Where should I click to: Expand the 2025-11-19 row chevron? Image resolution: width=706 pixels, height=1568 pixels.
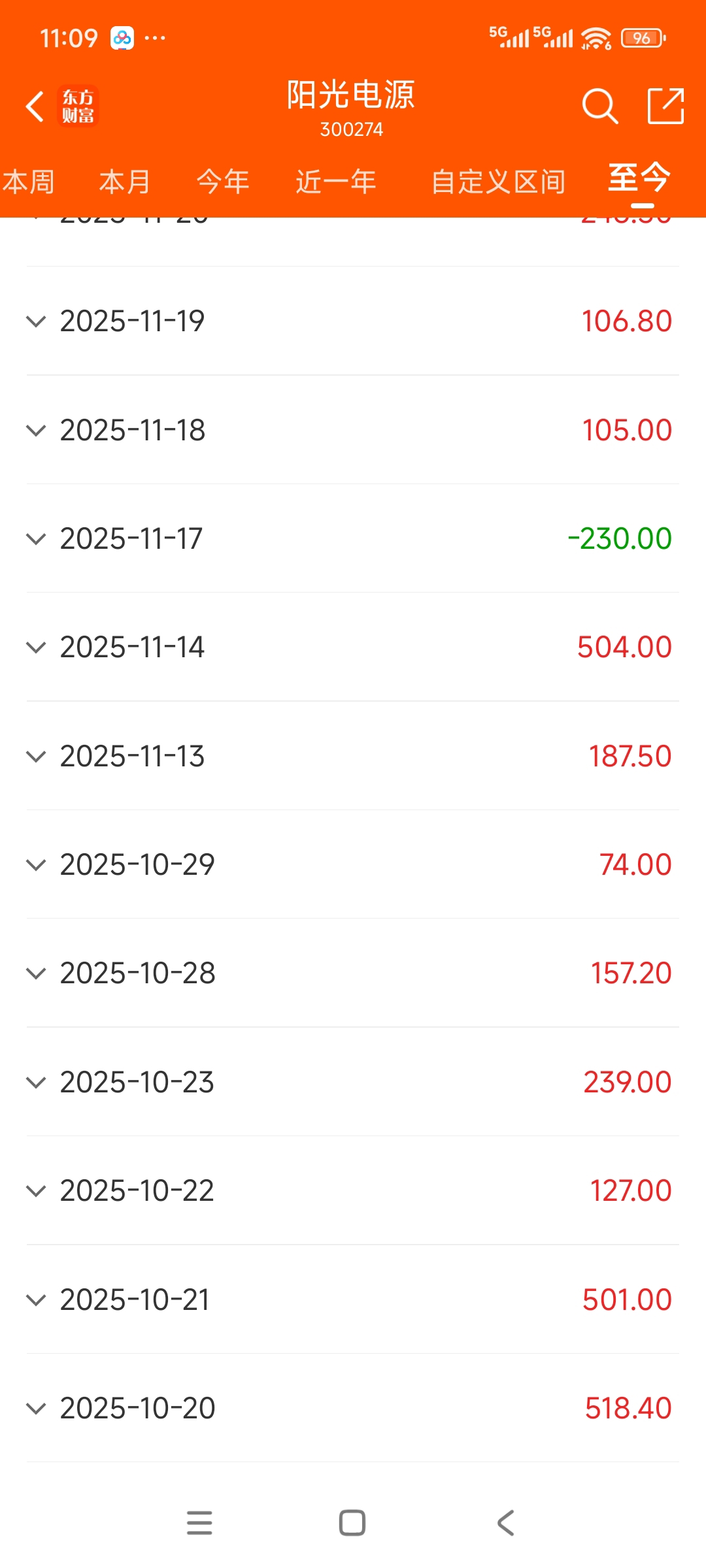[36, 321]
